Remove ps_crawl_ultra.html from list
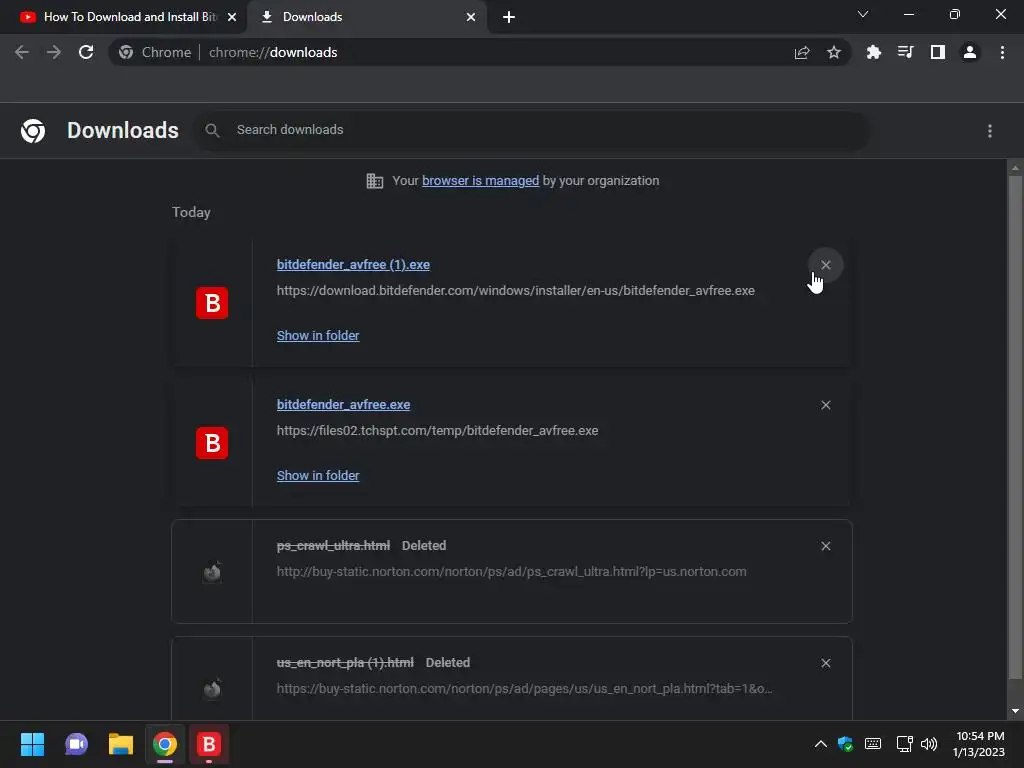This screenshot has height=768, width=1024. click(x=825, y=546)
